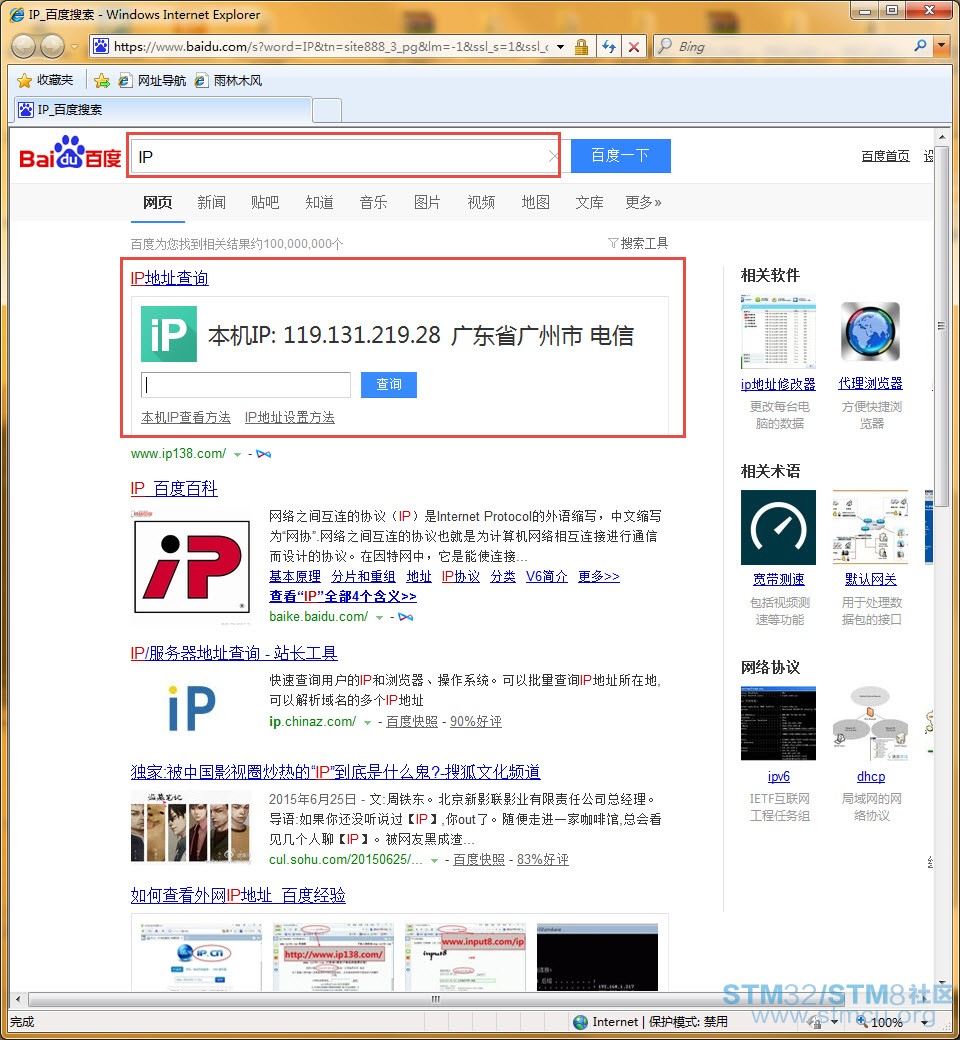Switch to the 贴吧 search tab

pyautogui.click(x=265, y=202)
